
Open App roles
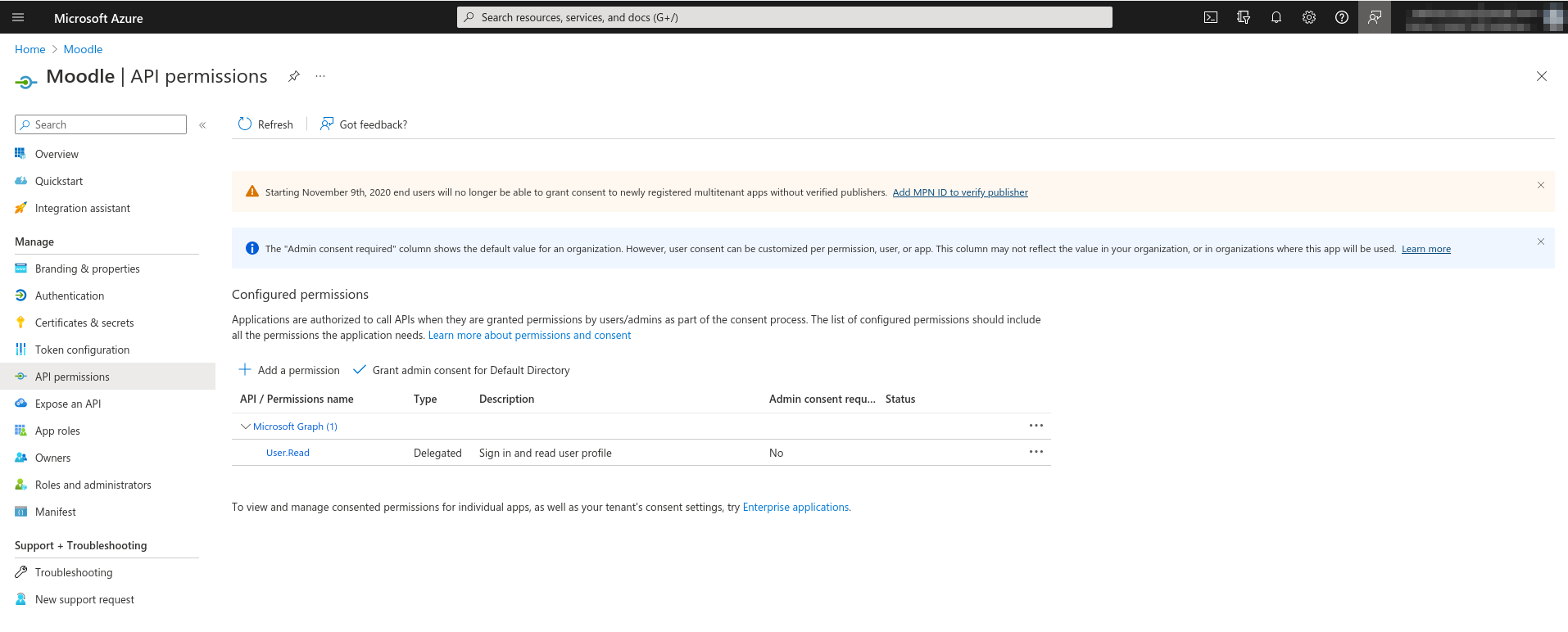click(57, 431)
